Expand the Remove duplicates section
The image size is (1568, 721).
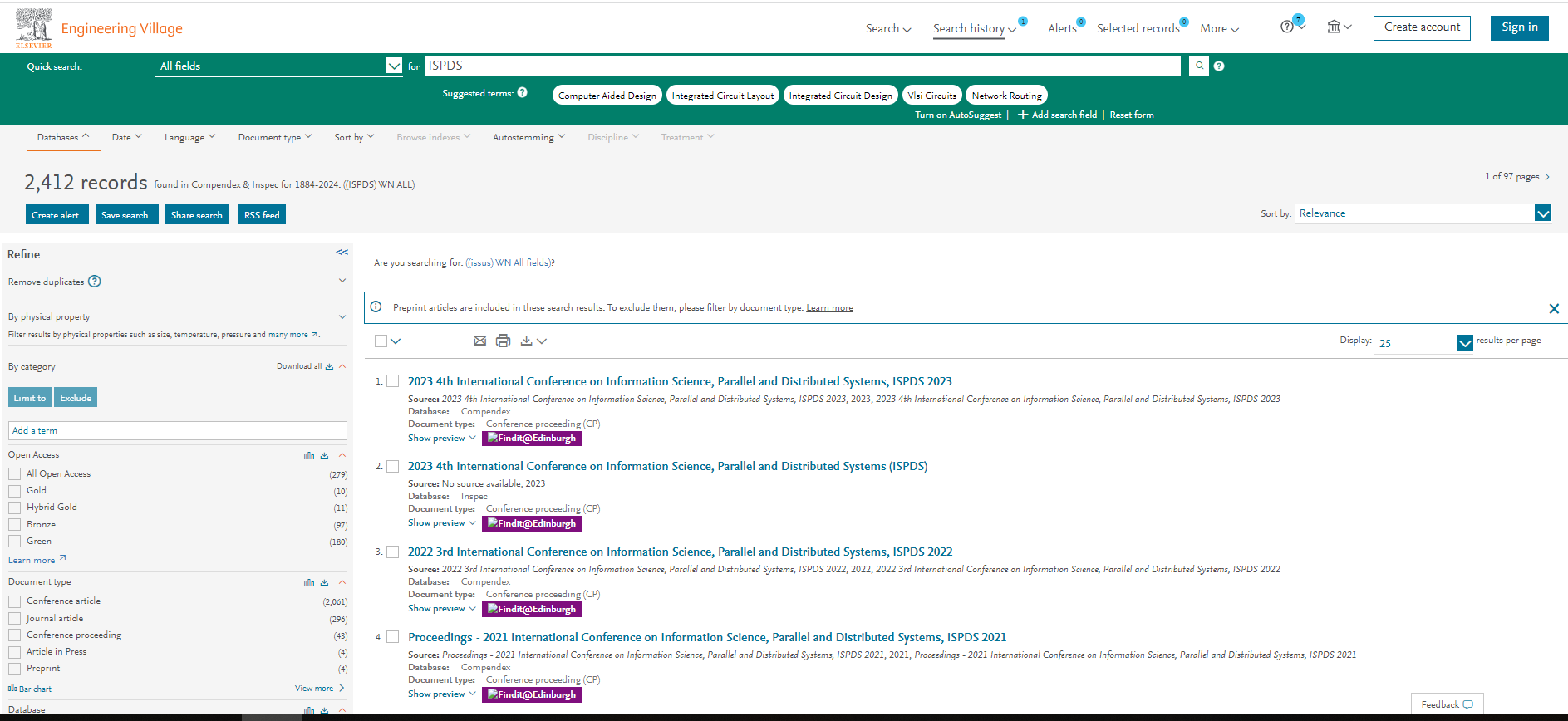tap(342, 281)
